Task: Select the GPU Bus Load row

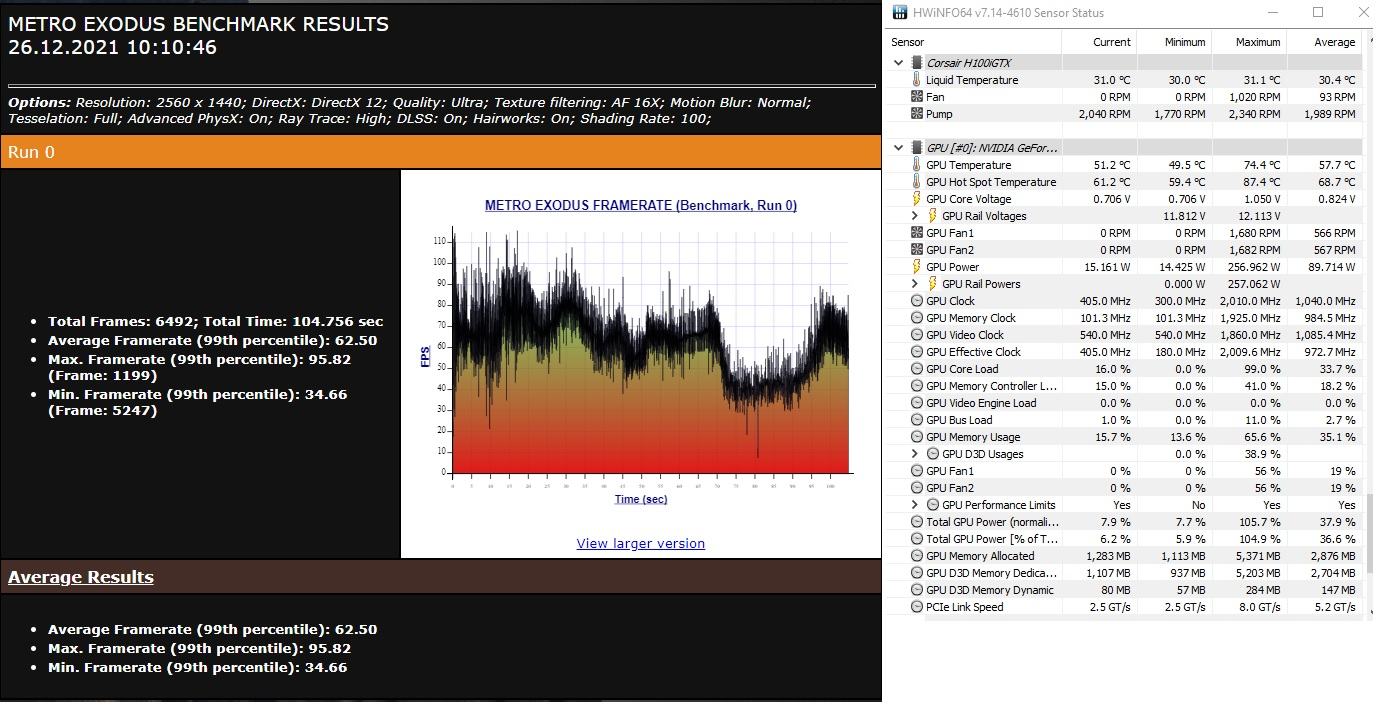Action: (x=1123, y=420)
